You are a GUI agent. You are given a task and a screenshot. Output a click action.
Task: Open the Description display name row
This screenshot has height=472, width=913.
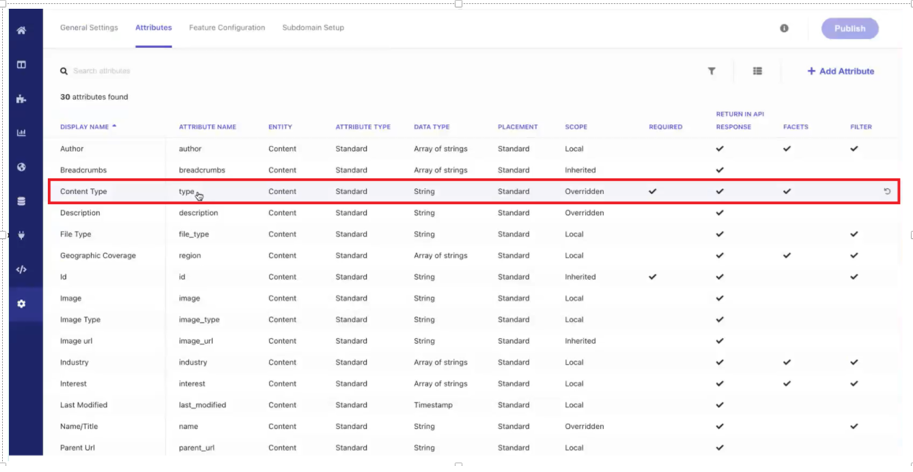80,212
